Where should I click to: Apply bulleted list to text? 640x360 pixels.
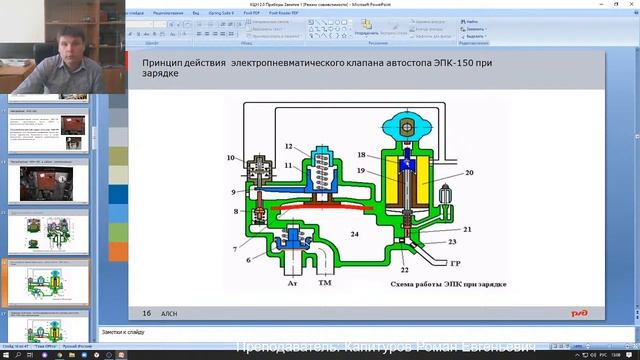pos(199,24)
